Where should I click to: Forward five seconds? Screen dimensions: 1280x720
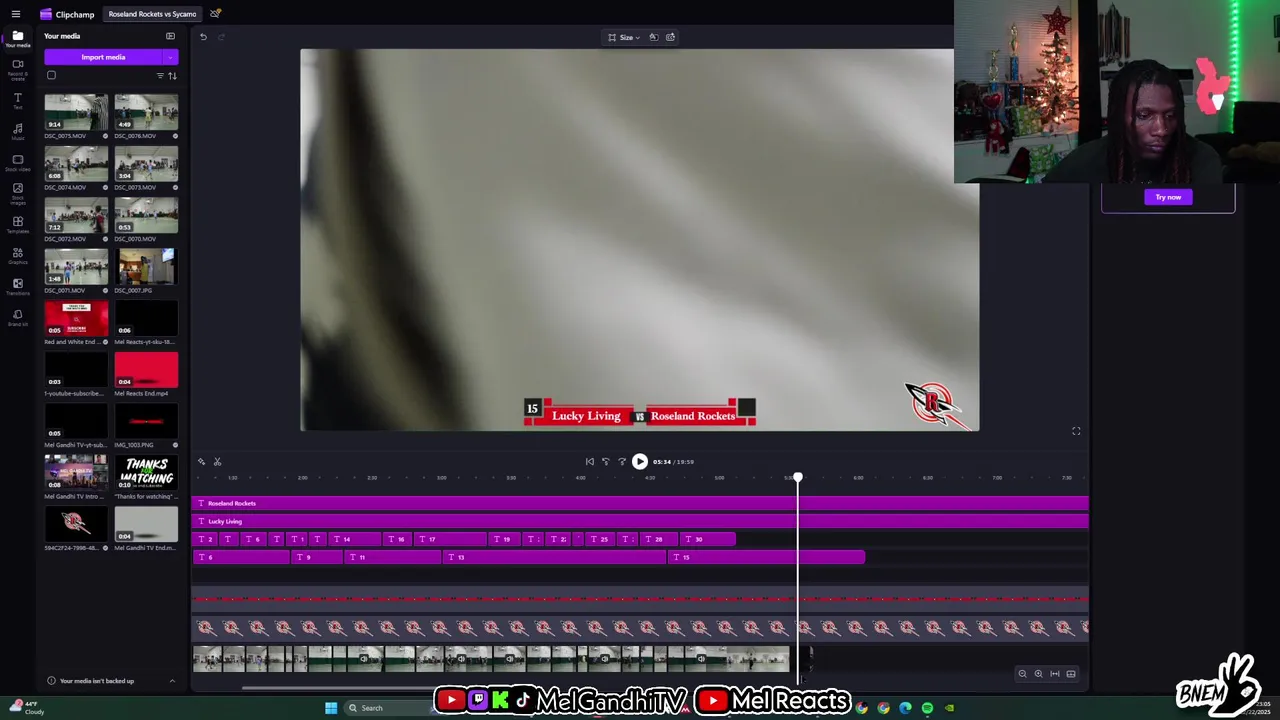coord(621,461)
